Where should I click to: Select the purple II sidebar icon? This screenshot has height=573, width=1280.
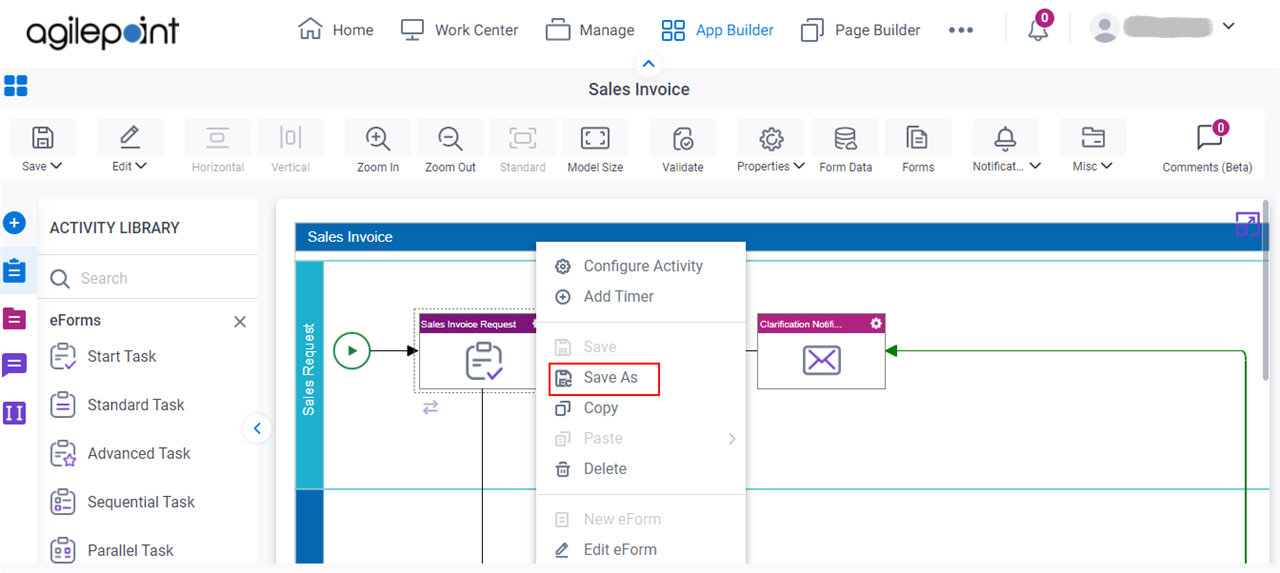click(x=14, y=413)
